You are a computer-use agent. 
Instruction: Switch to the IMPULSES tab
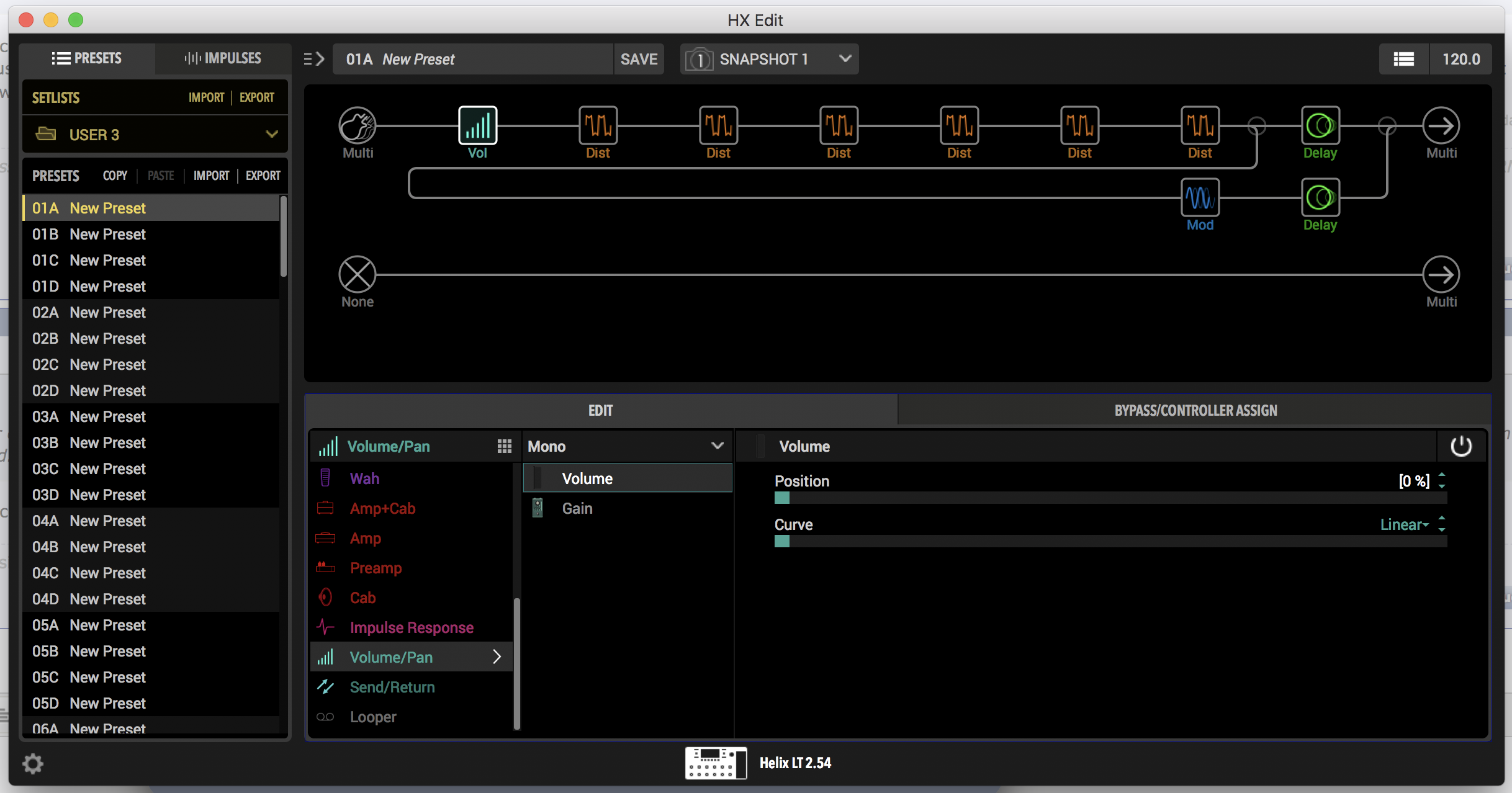pos(222,58)
